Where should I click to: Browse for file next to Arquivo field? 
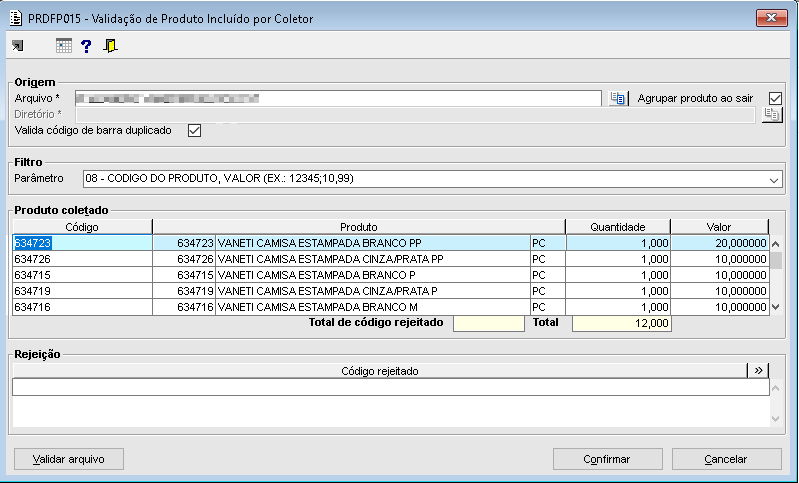pos(619,98)
